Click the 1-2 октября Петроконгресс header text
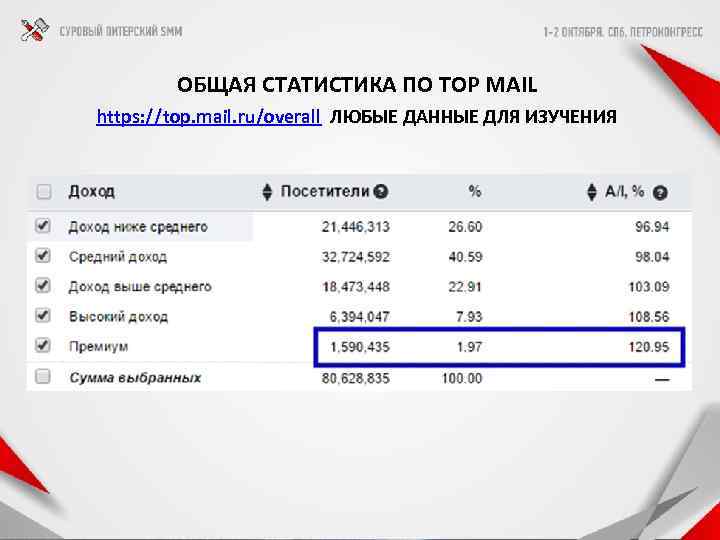Image resolution: width=720 pixels, height=540 pixels. coord(623,32)
